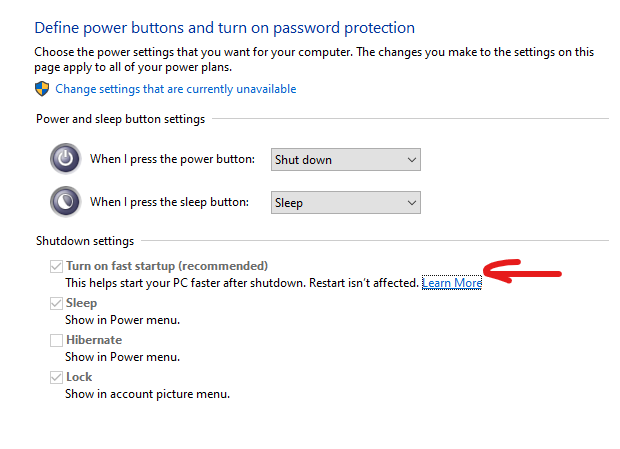Click the 'Turn on fast startup (recommended)' label

pyautogui.click(x=167, y=266)
